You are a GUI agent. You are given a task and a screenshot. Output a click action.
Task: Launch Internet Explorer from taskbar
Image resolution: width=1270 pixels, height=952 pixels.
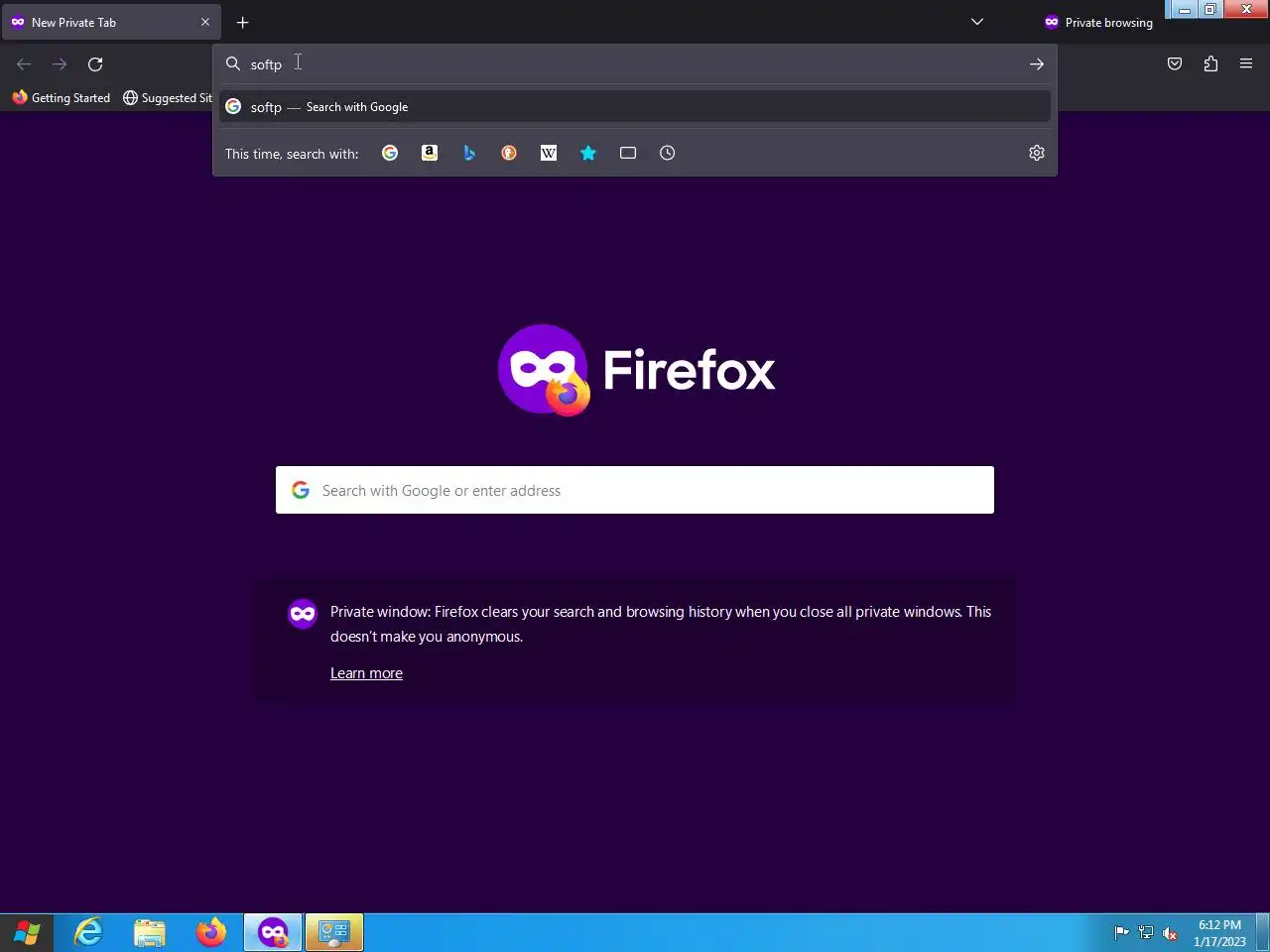(x=88, y=933)
